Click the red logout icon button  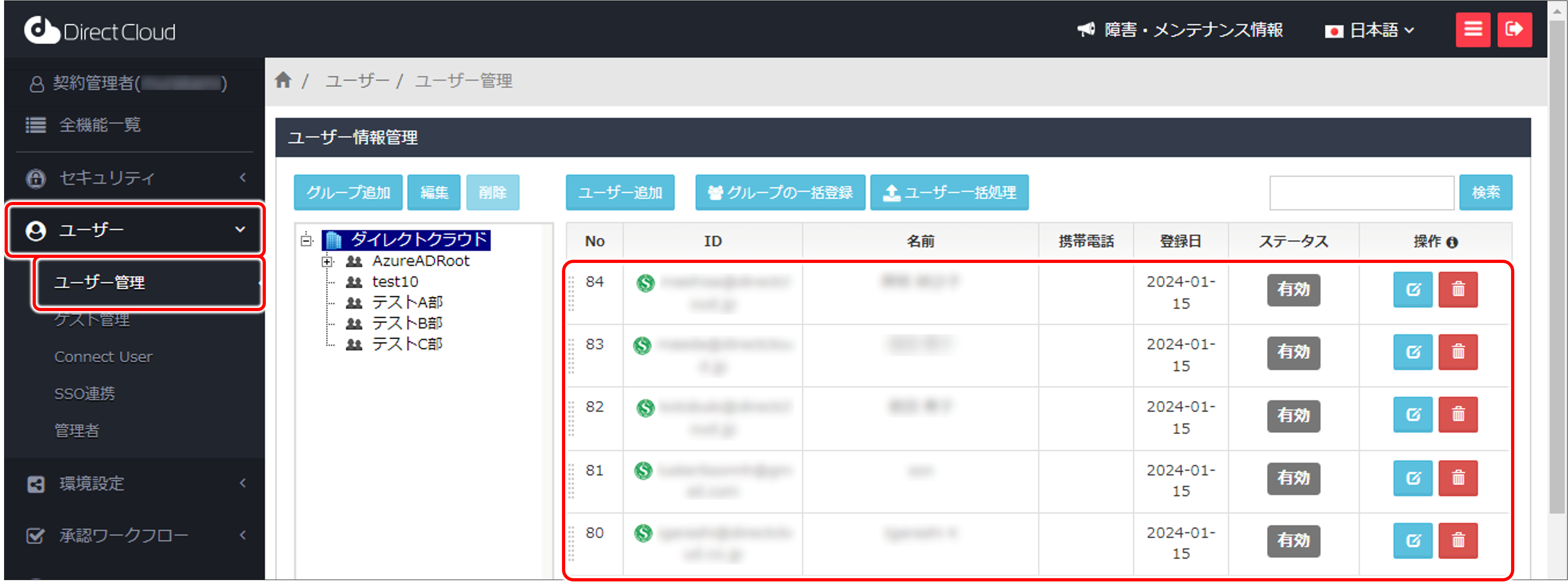tap(1514, 29)
